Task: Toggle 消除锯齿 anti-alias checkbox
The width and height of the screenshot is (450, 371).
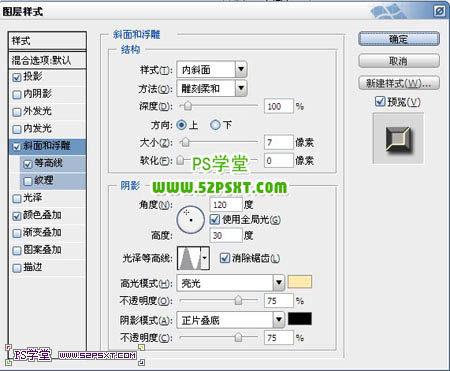Action: click(x=225, y=258)
